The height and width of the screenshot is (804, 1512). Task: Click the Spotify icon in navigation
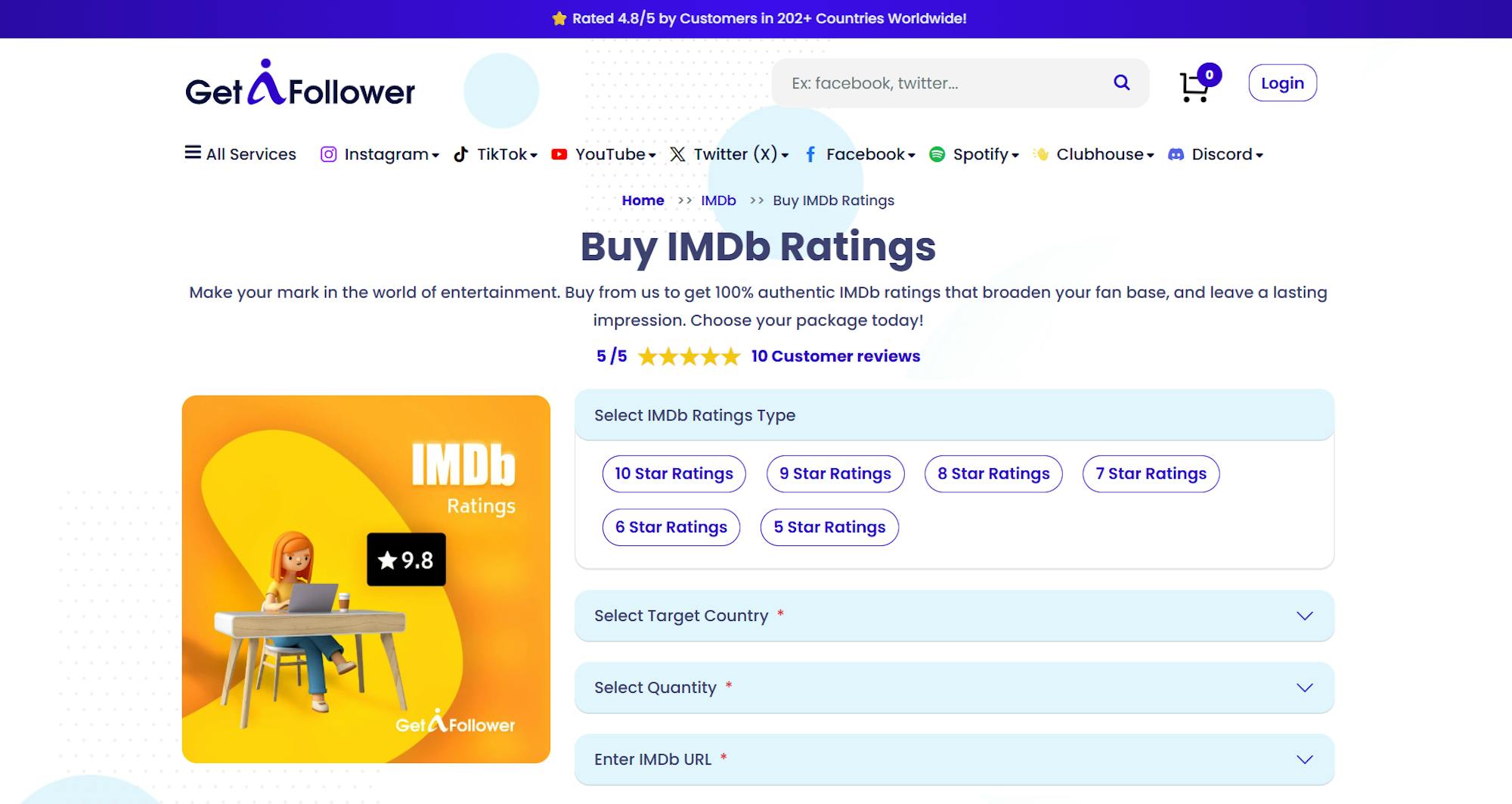click(937, 154)
